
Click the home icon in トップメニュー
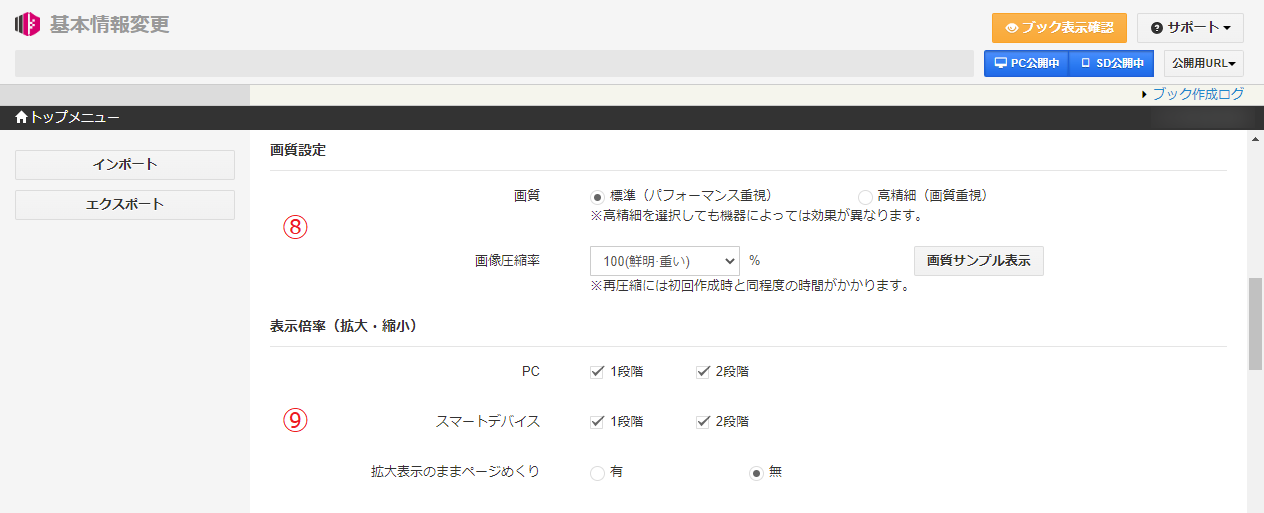coord(22,118)
